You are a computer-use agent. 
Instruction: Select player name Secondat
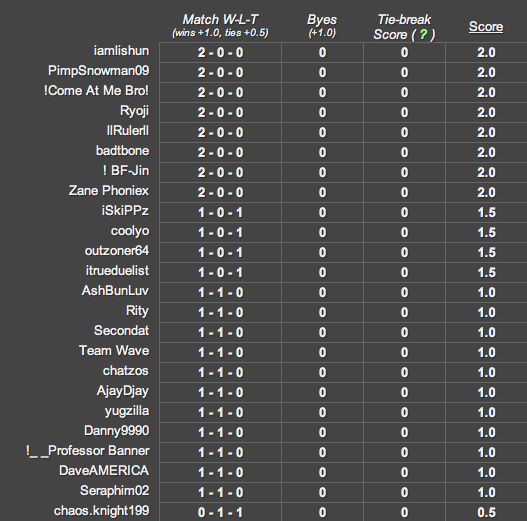click(x=122, y=331)
